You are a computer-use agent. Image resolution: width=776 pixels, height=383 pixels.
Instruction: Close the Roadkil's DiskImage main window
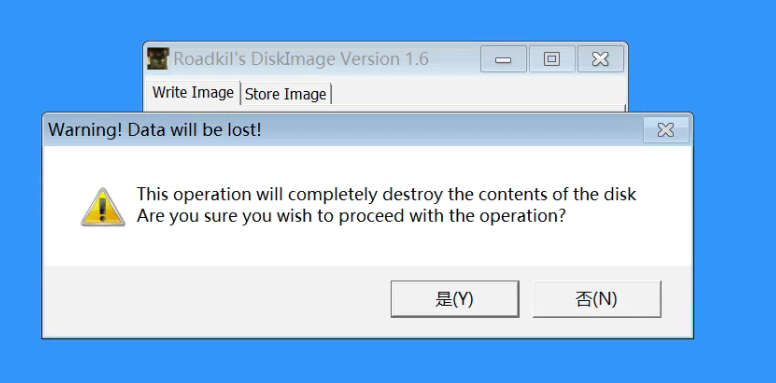600,59
